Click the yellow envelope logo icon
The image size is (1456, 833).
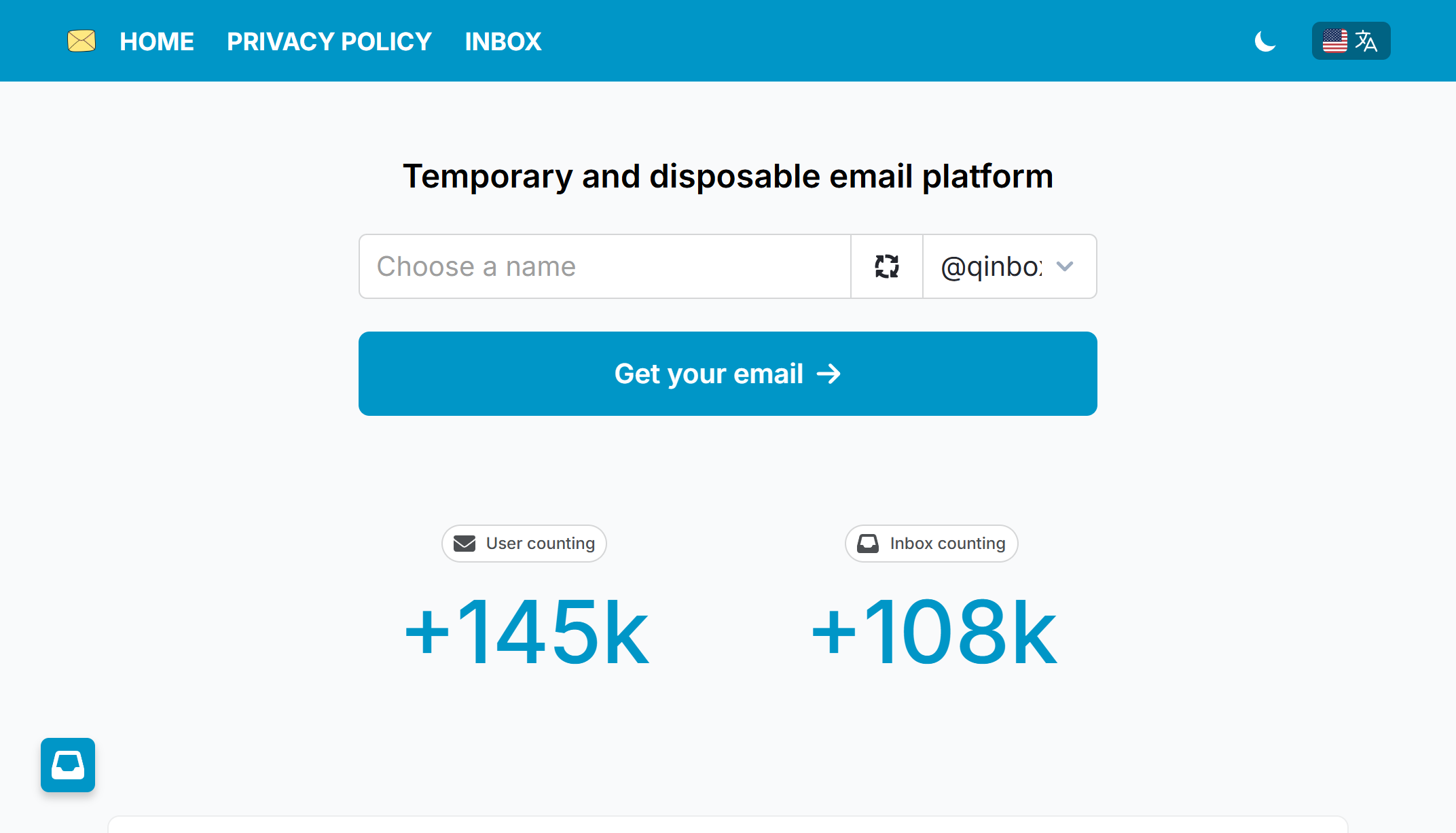(x=81, y=41)
